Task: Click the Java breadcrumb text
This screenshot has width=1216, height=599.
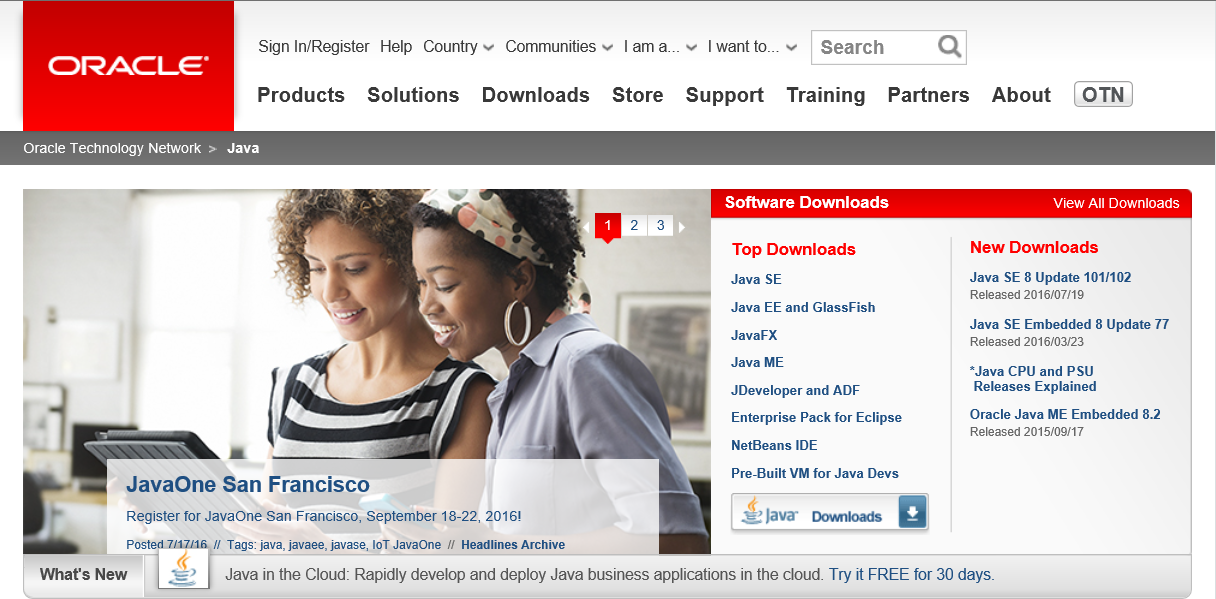Action: click(243, 148)
